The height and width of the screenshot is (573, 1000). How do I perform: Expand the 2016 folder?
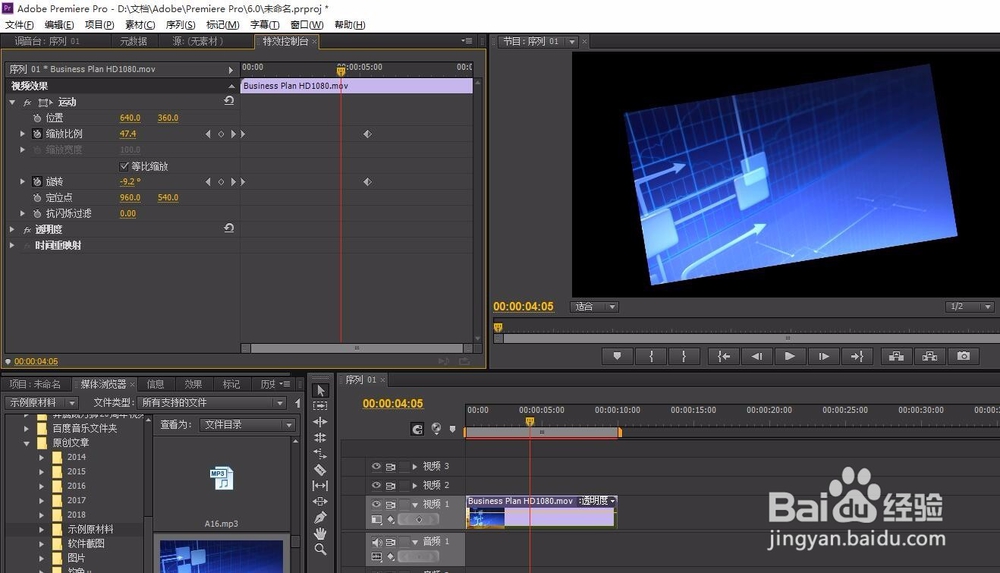pyautogui.click(x=41, y=486)
